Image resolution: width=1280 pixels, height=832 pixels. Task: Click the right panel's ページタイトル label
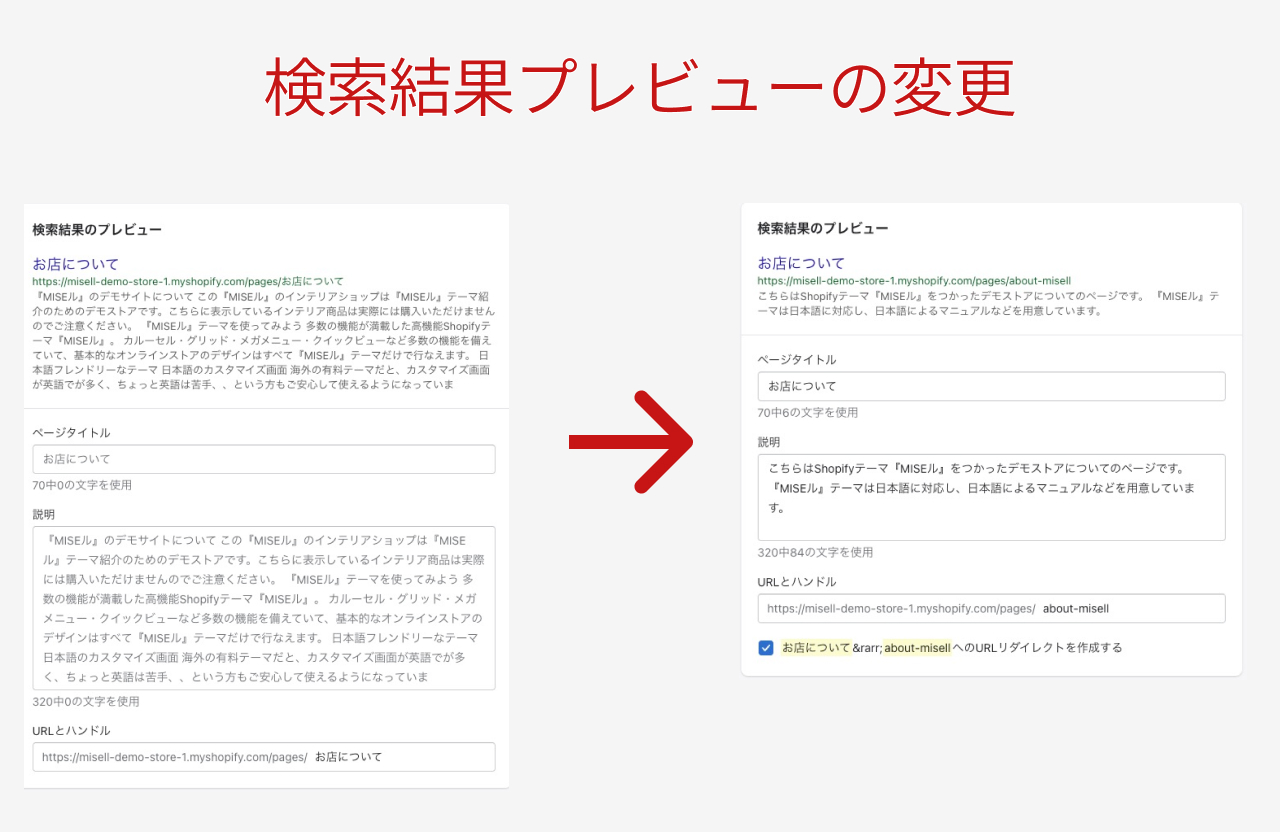point(797,360)
